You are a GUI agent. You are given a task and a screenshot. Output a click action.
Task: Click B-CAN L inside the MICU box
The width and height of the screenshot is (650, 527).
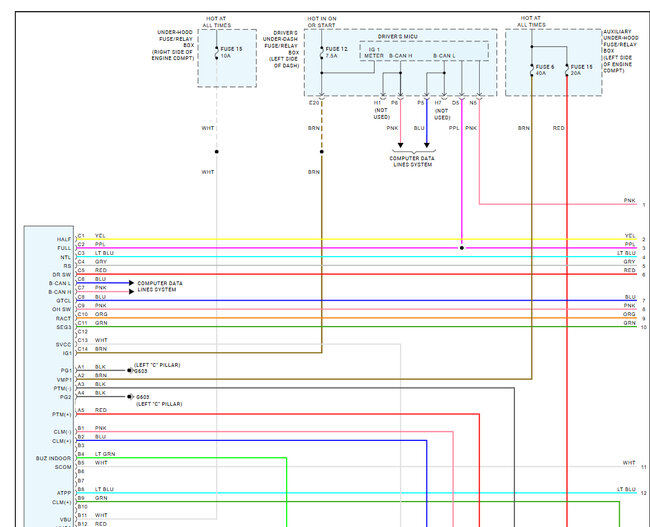click(444, 56)
